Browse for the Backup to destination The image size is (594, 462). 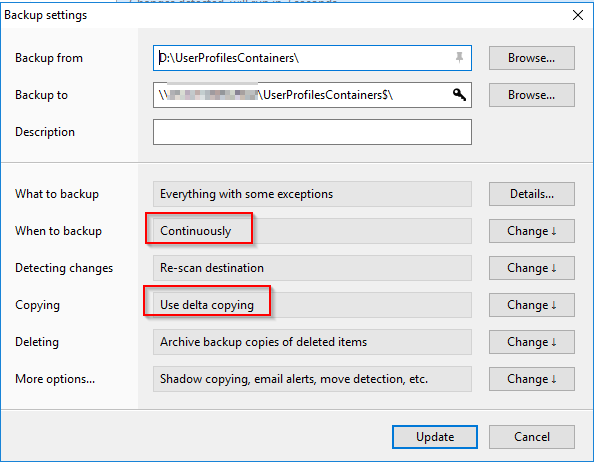[x=531, y=95]
